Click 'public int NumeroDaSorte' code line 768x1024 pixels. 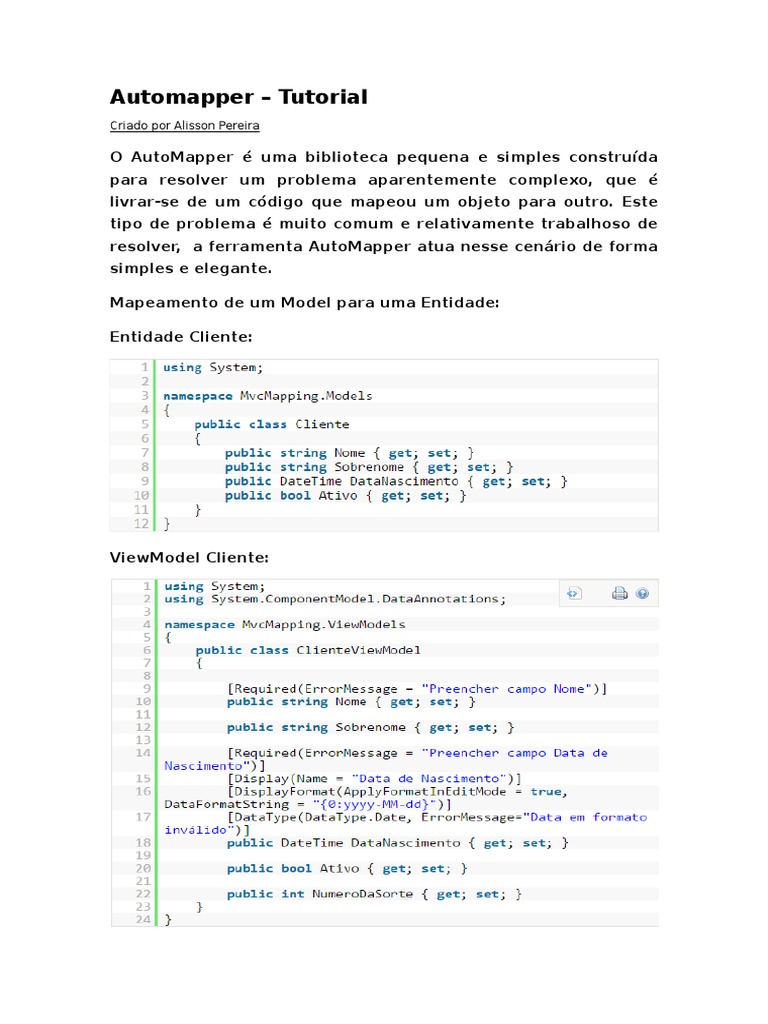tap(374, 893)
